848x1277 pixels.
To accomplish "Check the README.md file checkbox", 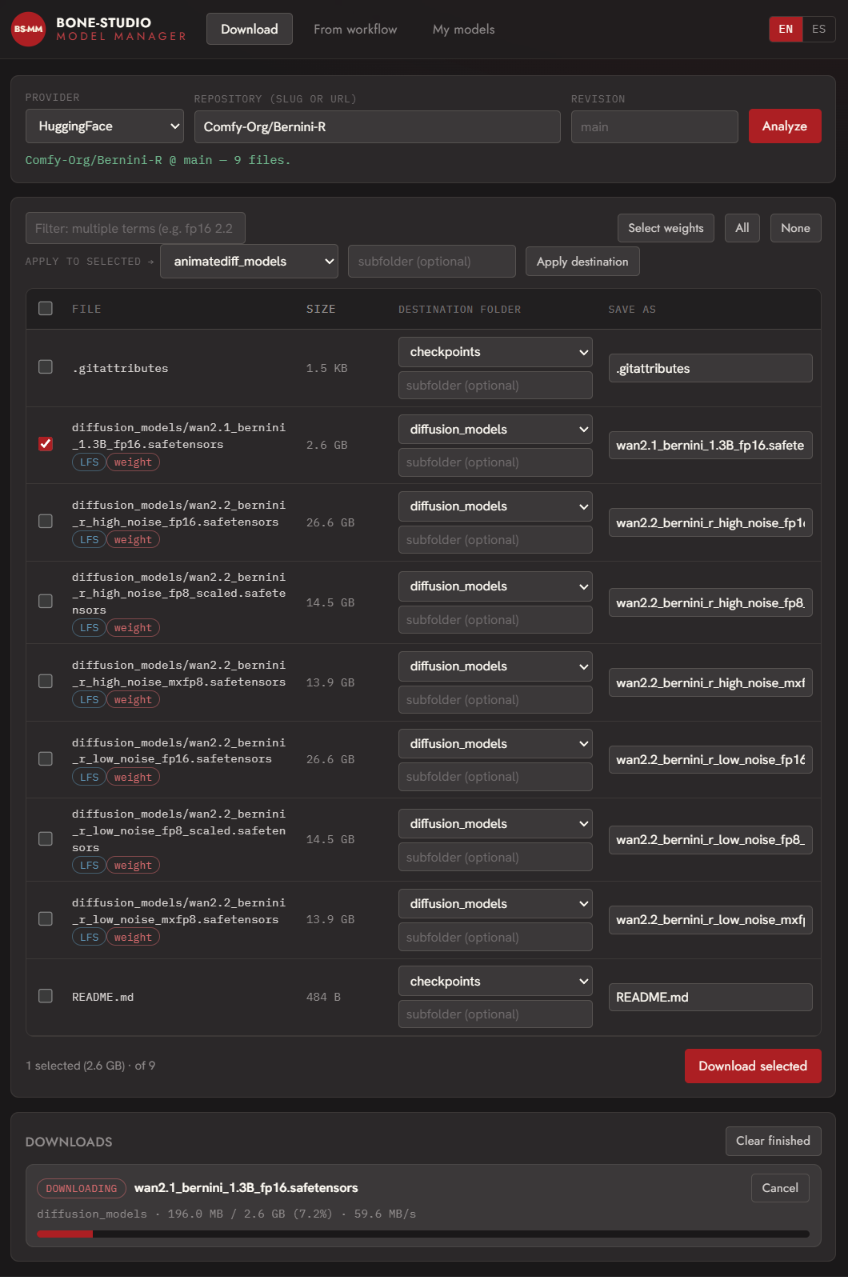I will coord(45,995).
